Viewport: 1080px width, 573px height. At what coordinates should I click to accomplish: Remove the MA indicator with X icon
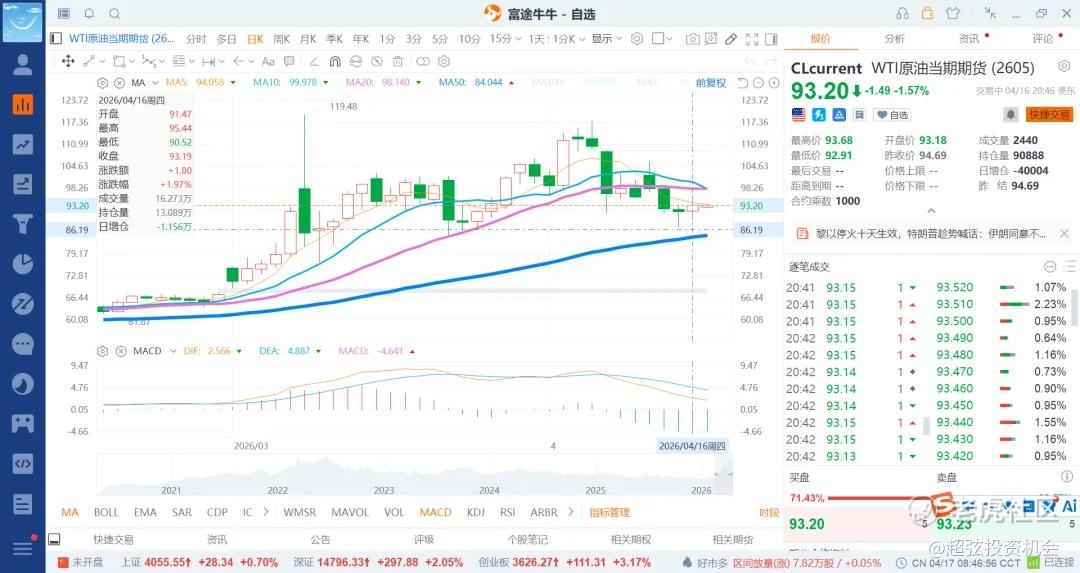[119, 83]
